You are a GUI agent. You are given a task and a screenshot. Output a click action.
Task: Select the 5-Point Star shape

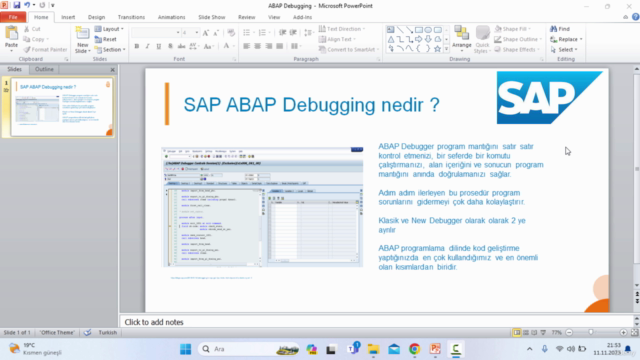coord(438,49)
